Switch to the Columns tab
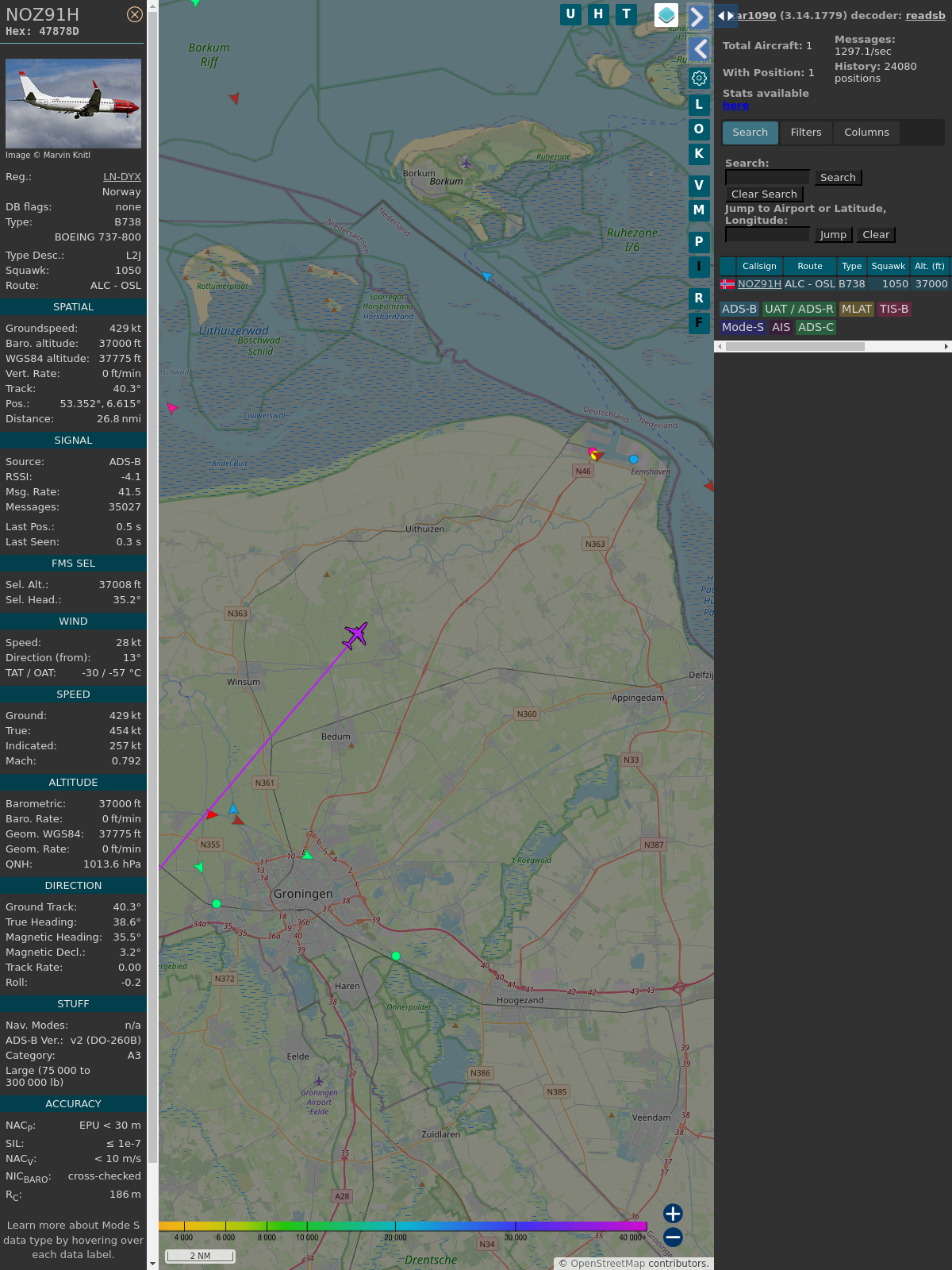952x1270 pixels. pos(866,133)
